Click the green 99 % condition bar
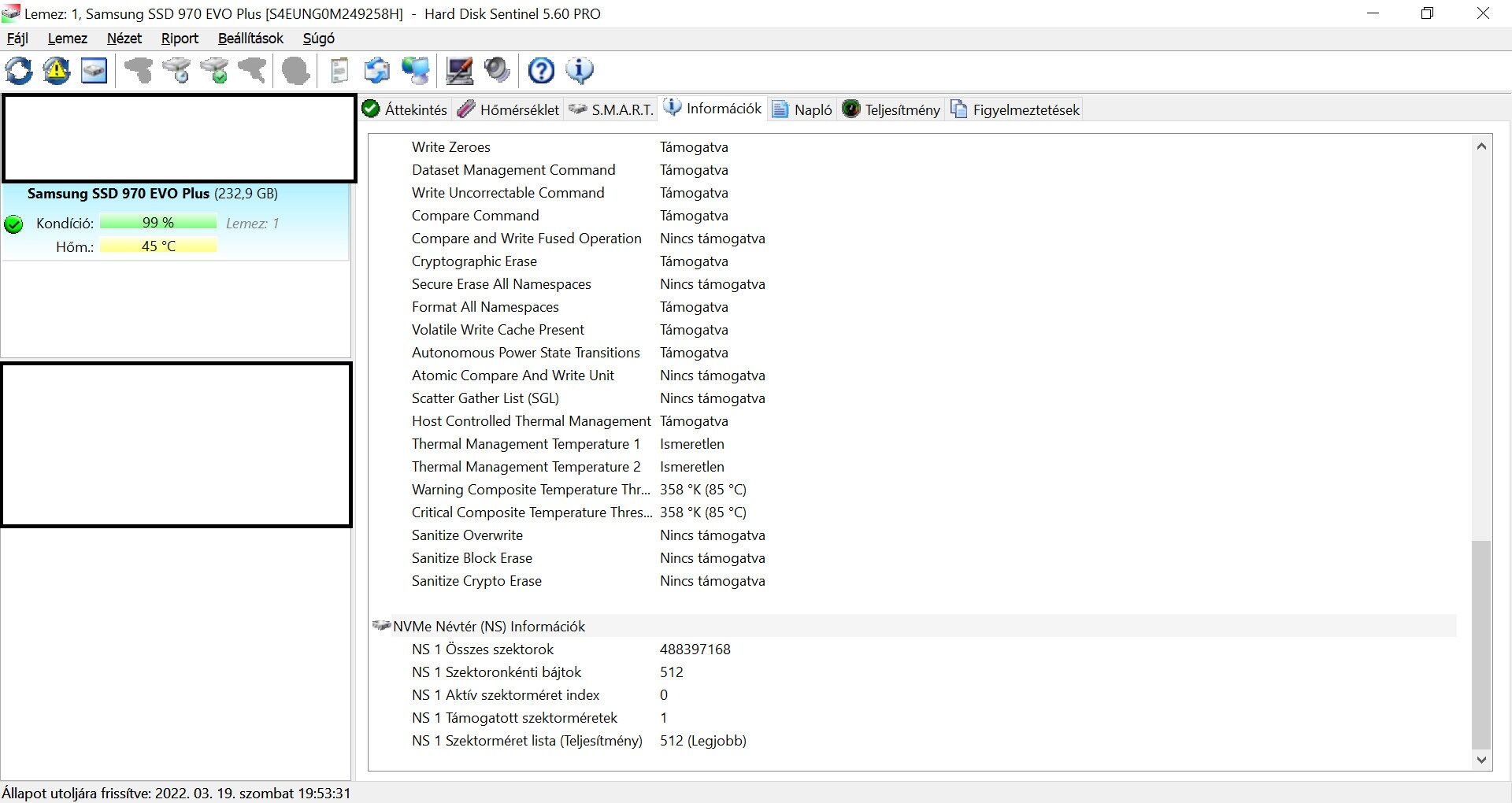Screen dimensions: 1512x803 [158, 223]
